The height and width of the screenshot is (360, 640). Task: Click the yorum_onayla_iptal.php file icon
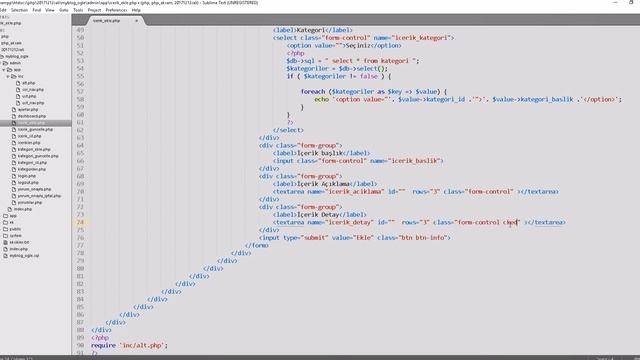click(x=14, y=196)
